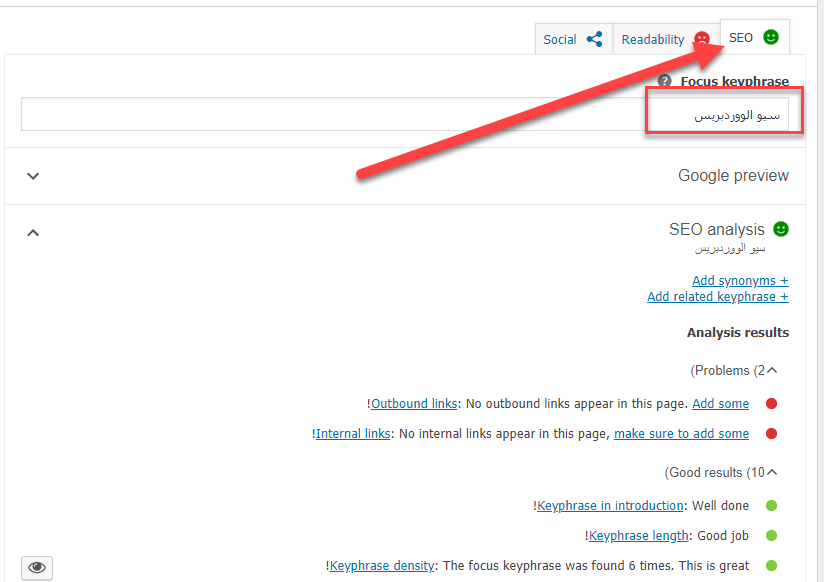Expand the Google preview section chevron

point(33,176)
